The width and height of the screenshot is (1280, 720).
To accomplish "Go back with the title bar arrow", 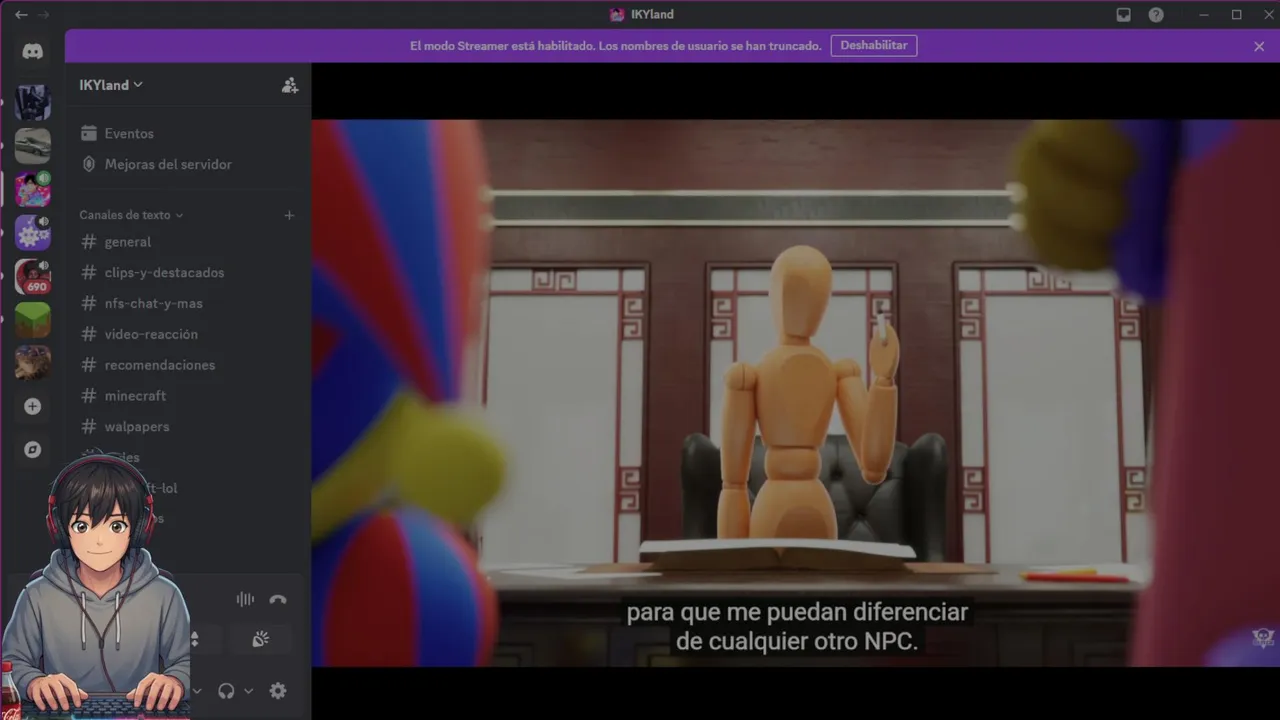I will tap(21, 15).
